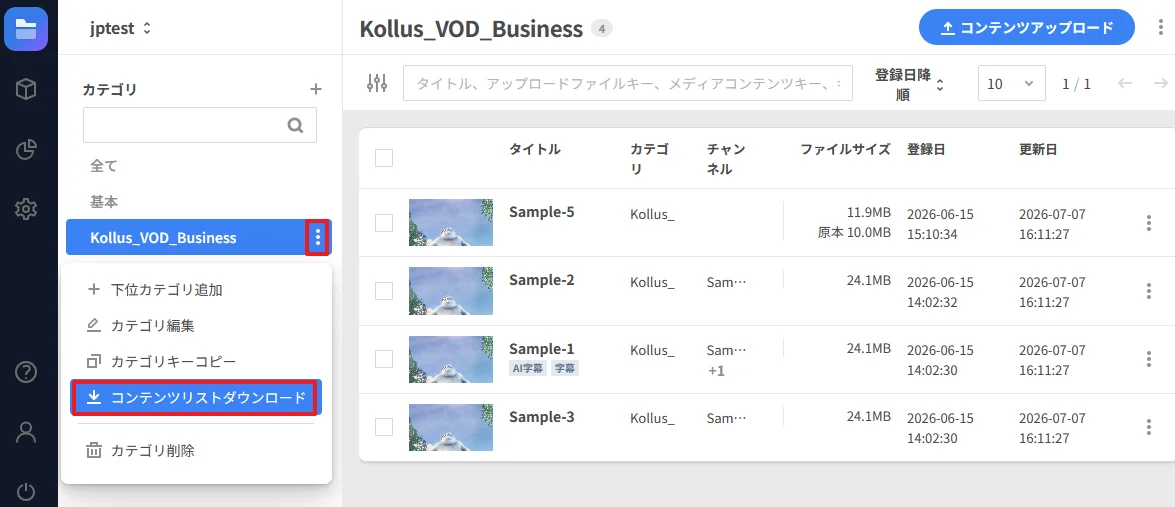This screenshot has width=1175, height=507.
Task: Open the user account icon
Action: pos(26,431)
